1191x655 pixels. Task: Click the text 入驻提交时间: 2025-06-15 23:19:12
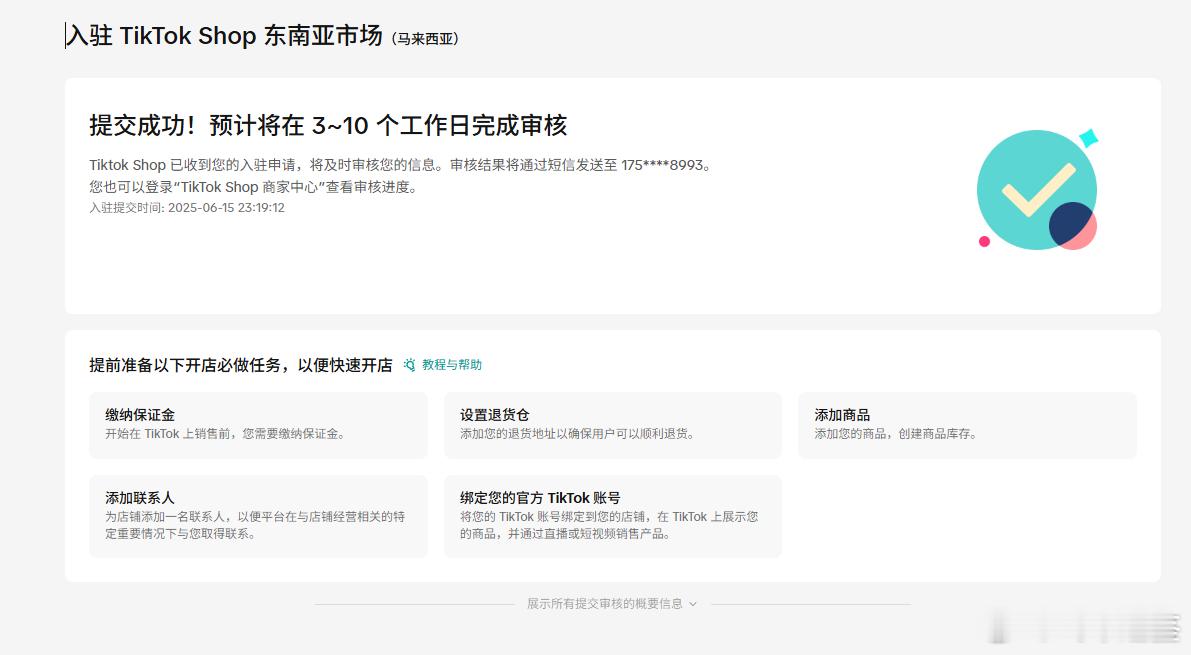(187, 207)
